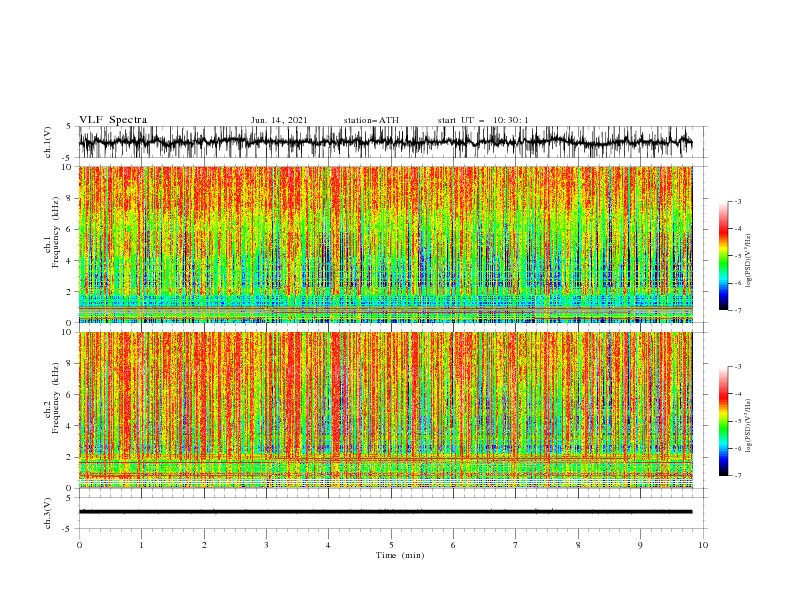This screenshot has width=792, height=612.
Task: Click the 'station=ATH' label
Action: 371,120
